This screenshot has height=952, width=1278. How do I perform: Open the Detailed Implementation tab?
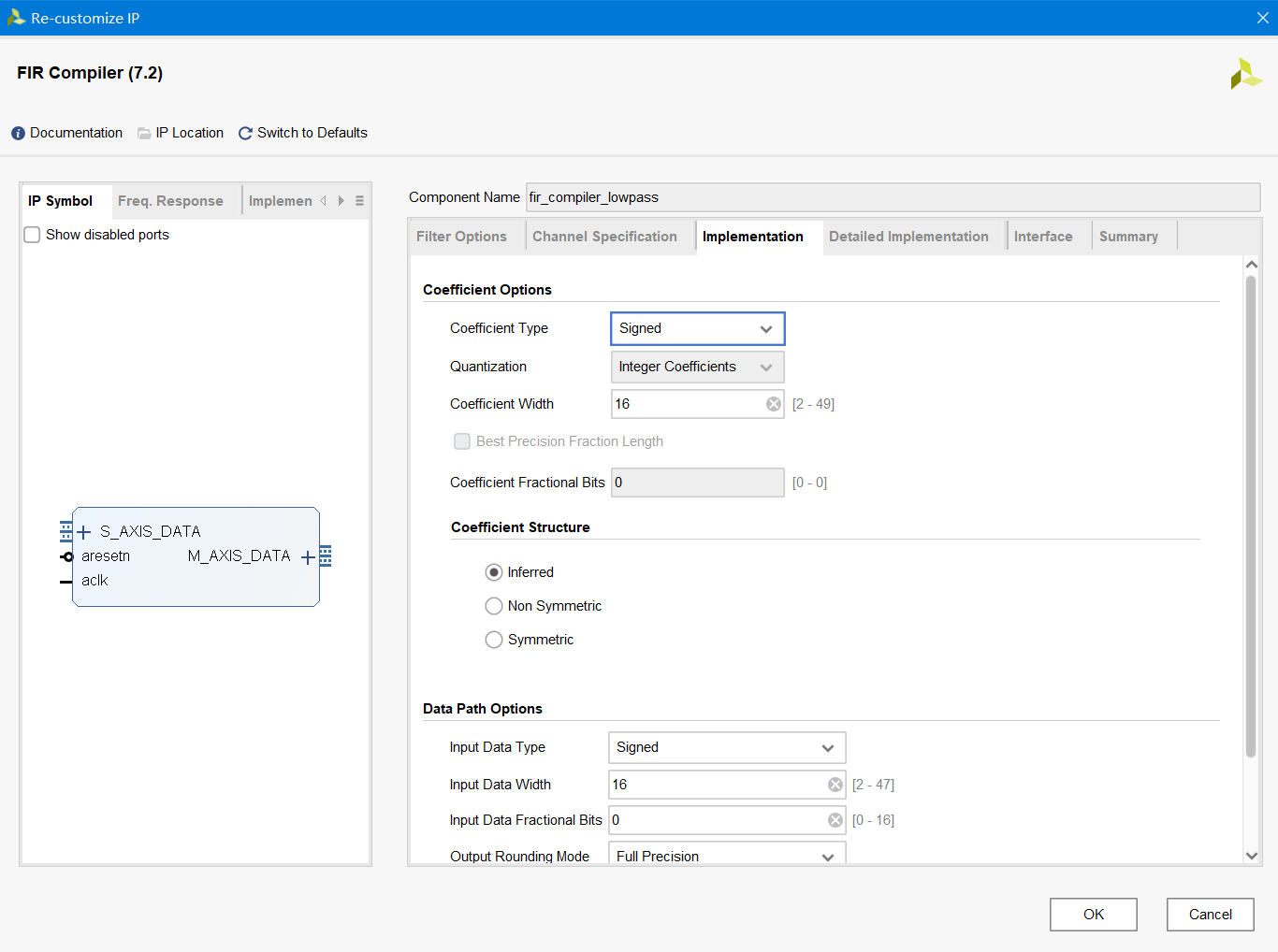908,237
